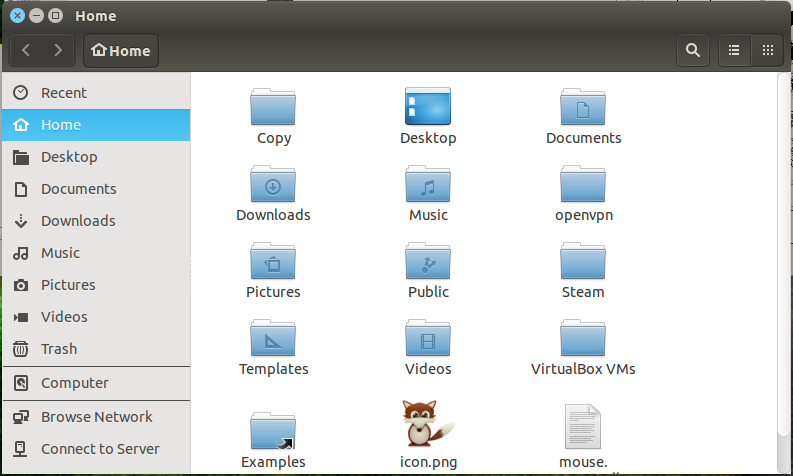Select the Downloads folder icon in main pane
The width and height of the screenshot is (793, 476).
point(273,184)
